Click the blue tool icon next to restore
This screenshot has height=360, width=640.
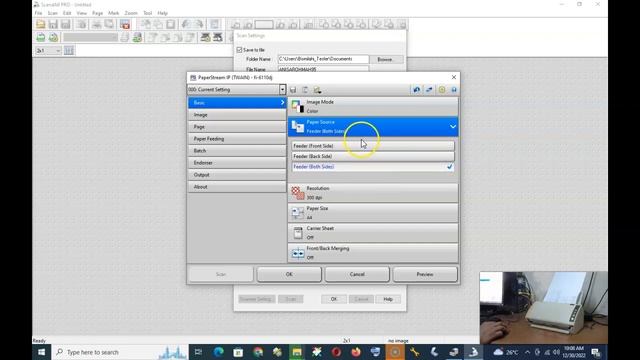tap(429, 90)
